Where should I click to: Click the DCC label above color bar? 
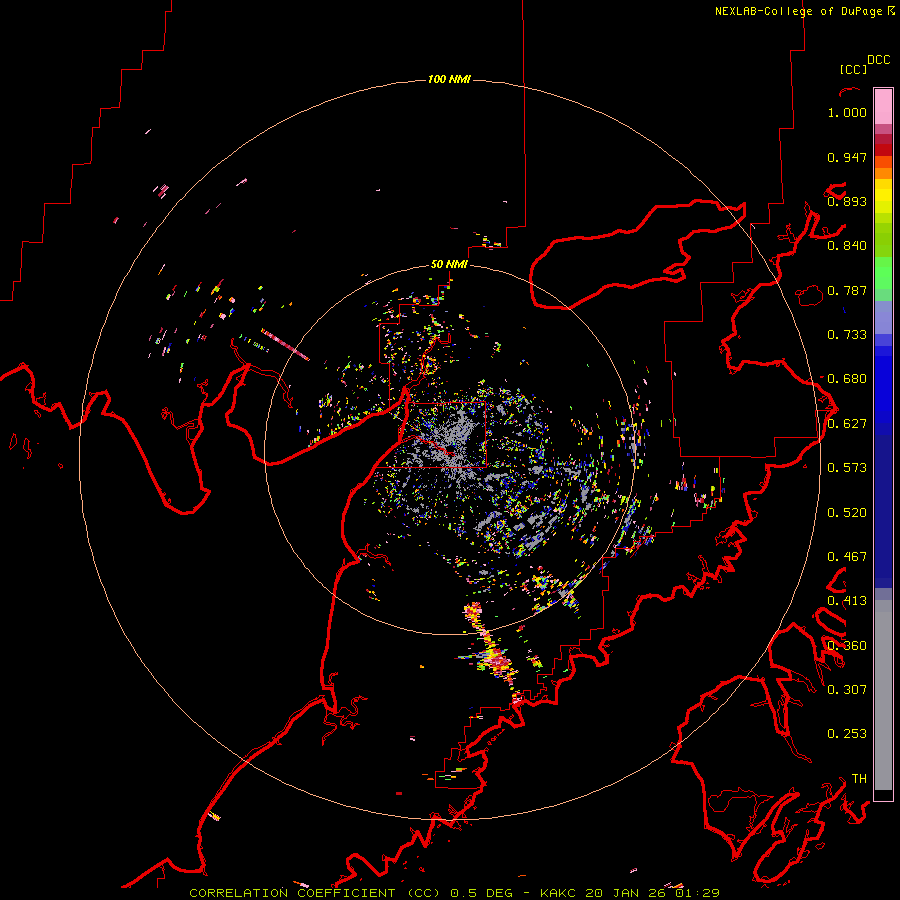879,60
